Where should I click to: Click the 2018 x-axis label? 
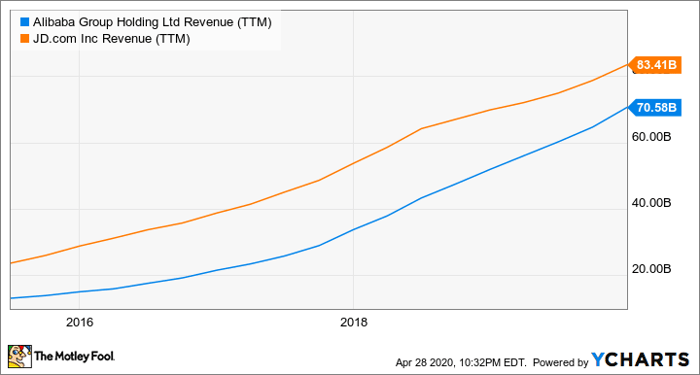coord(354,322)
